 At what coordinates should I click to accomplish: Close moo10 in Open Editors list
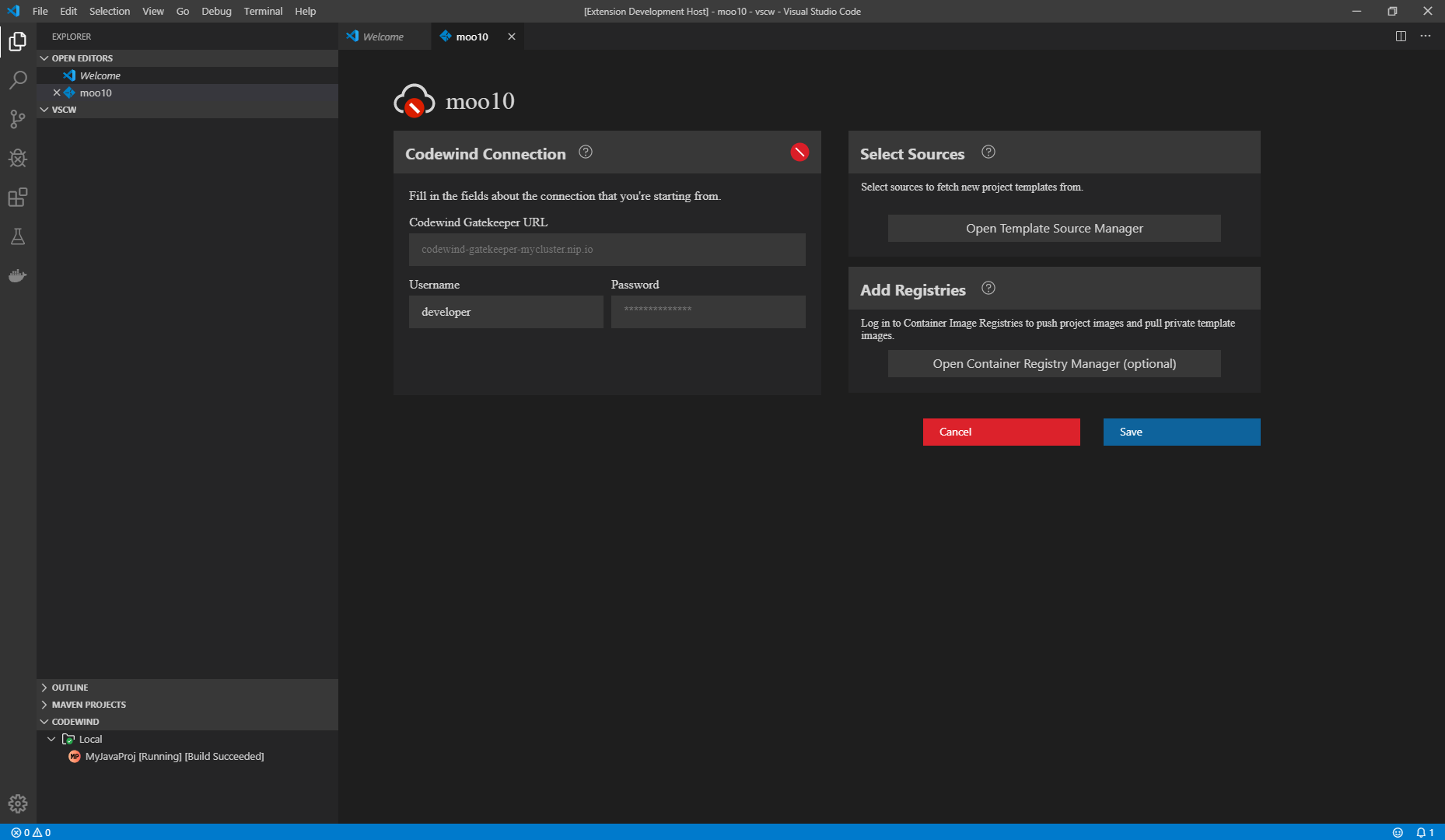(57, 93)
